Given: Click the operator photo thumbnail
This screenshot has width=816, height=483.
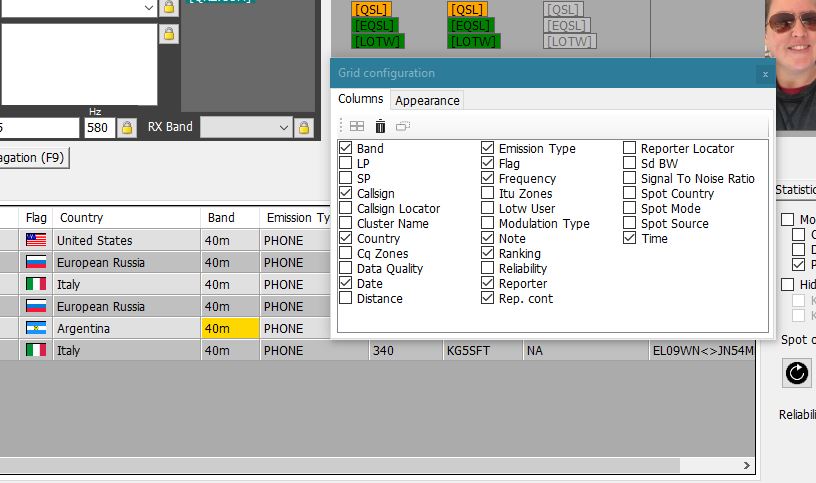Looking at the screenshot, I should pos(790,65).
